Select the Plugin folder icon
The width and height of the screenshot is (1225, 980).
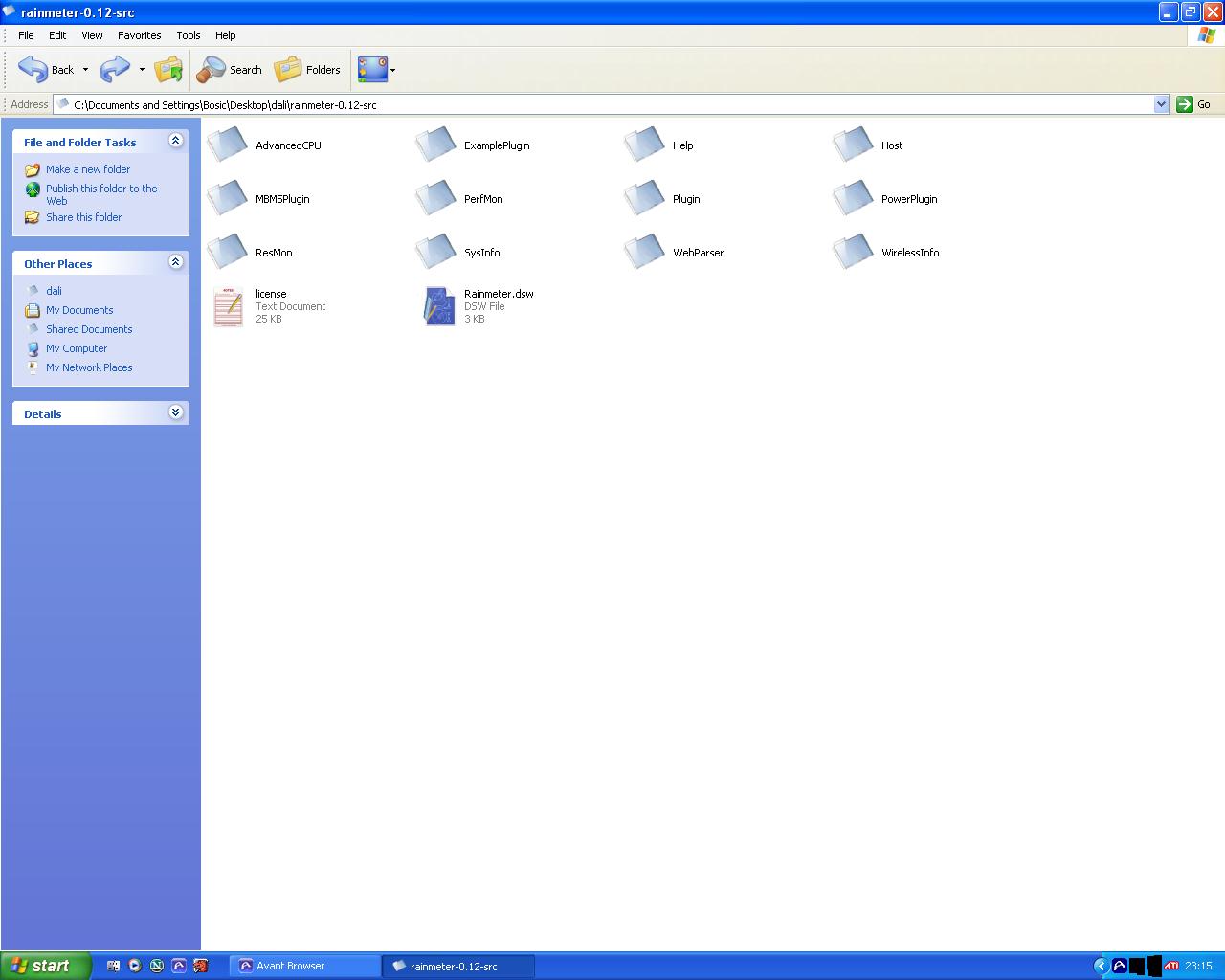pos(645,198)
